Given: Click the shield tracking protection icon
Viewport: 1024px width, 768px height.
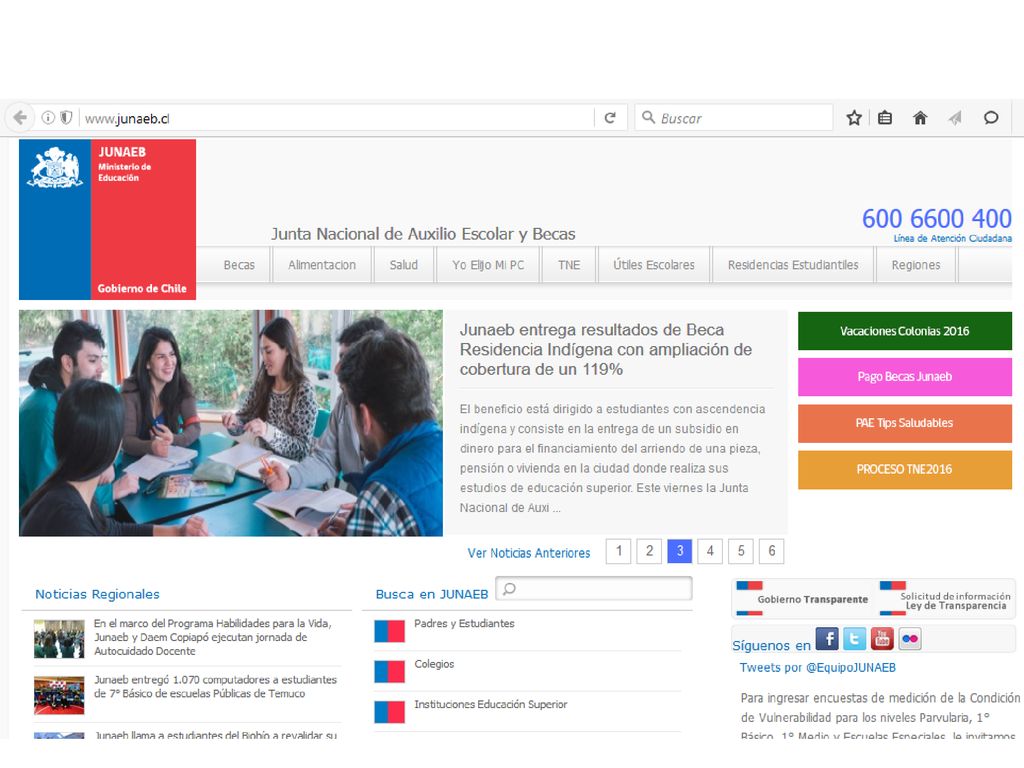Looking at the screenshot, I should 66,118.
